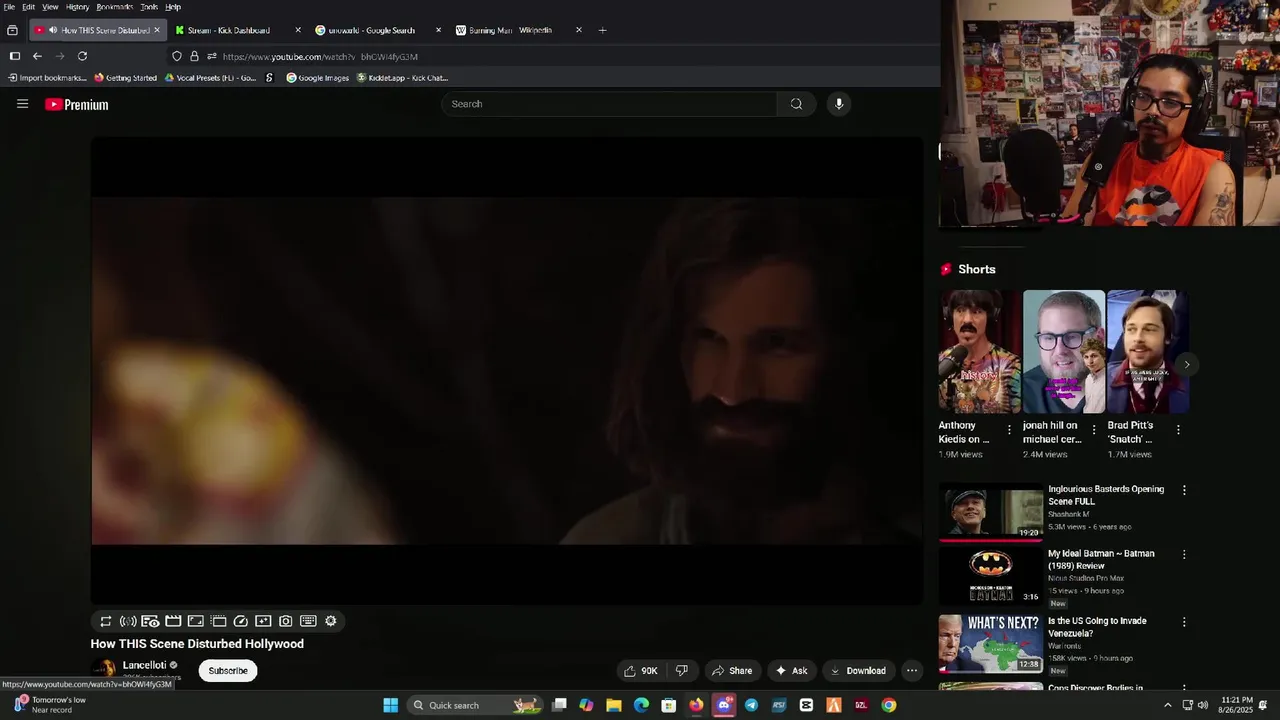Click the Ask button
This screenshot has height=720, width=1280.
point(791,671)
